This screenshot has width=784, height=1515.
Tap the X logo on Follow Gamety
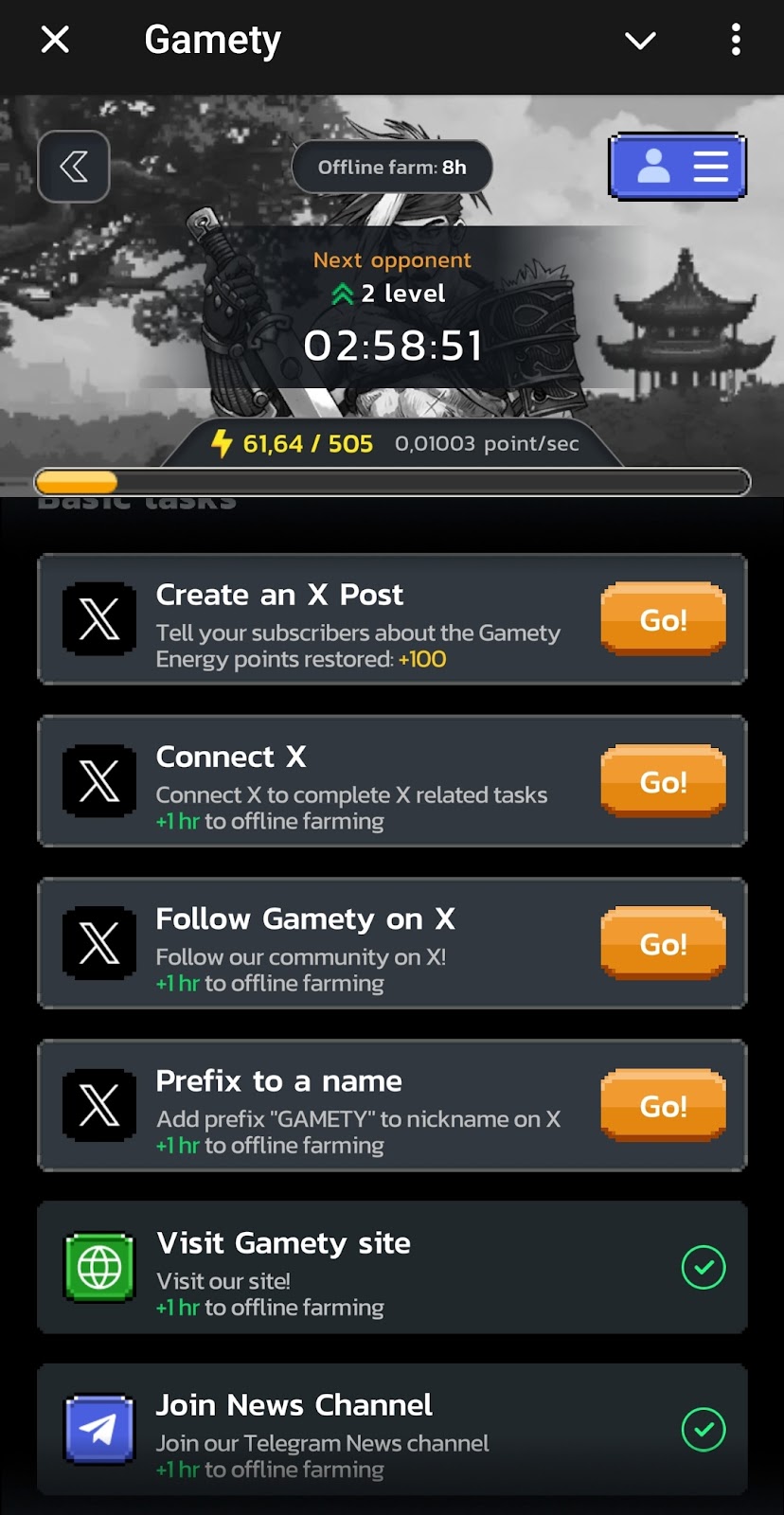click(x=99, y=943)
